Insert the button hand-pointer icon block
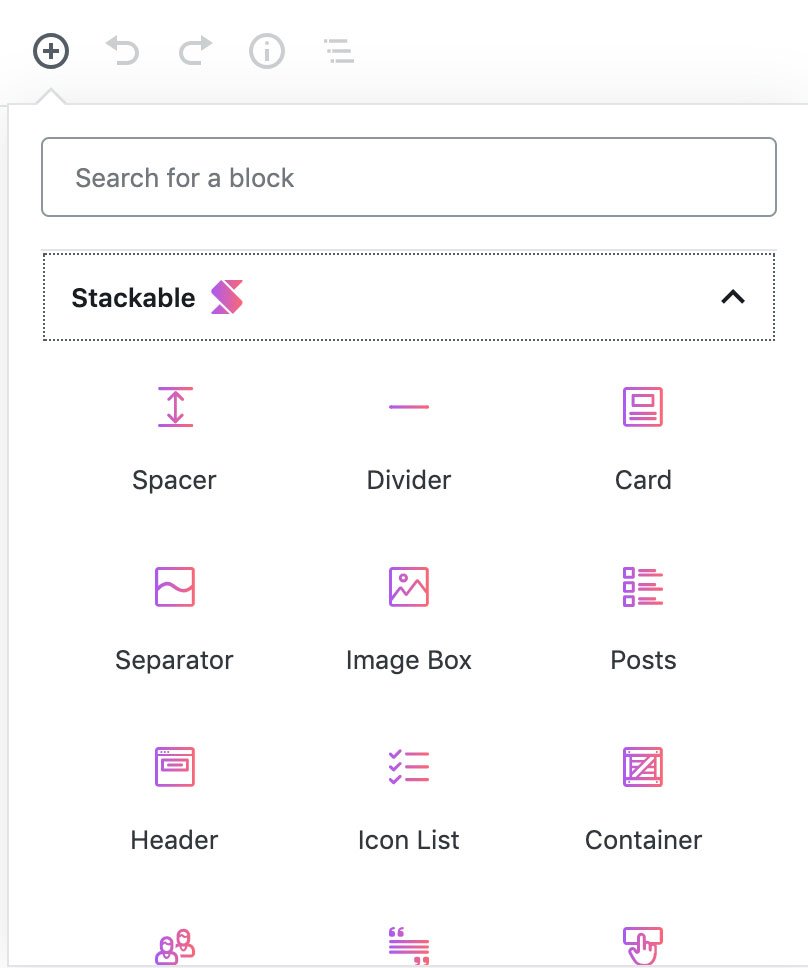The height and width of the screenshot is (968, 808). click(x=643, y=946)
